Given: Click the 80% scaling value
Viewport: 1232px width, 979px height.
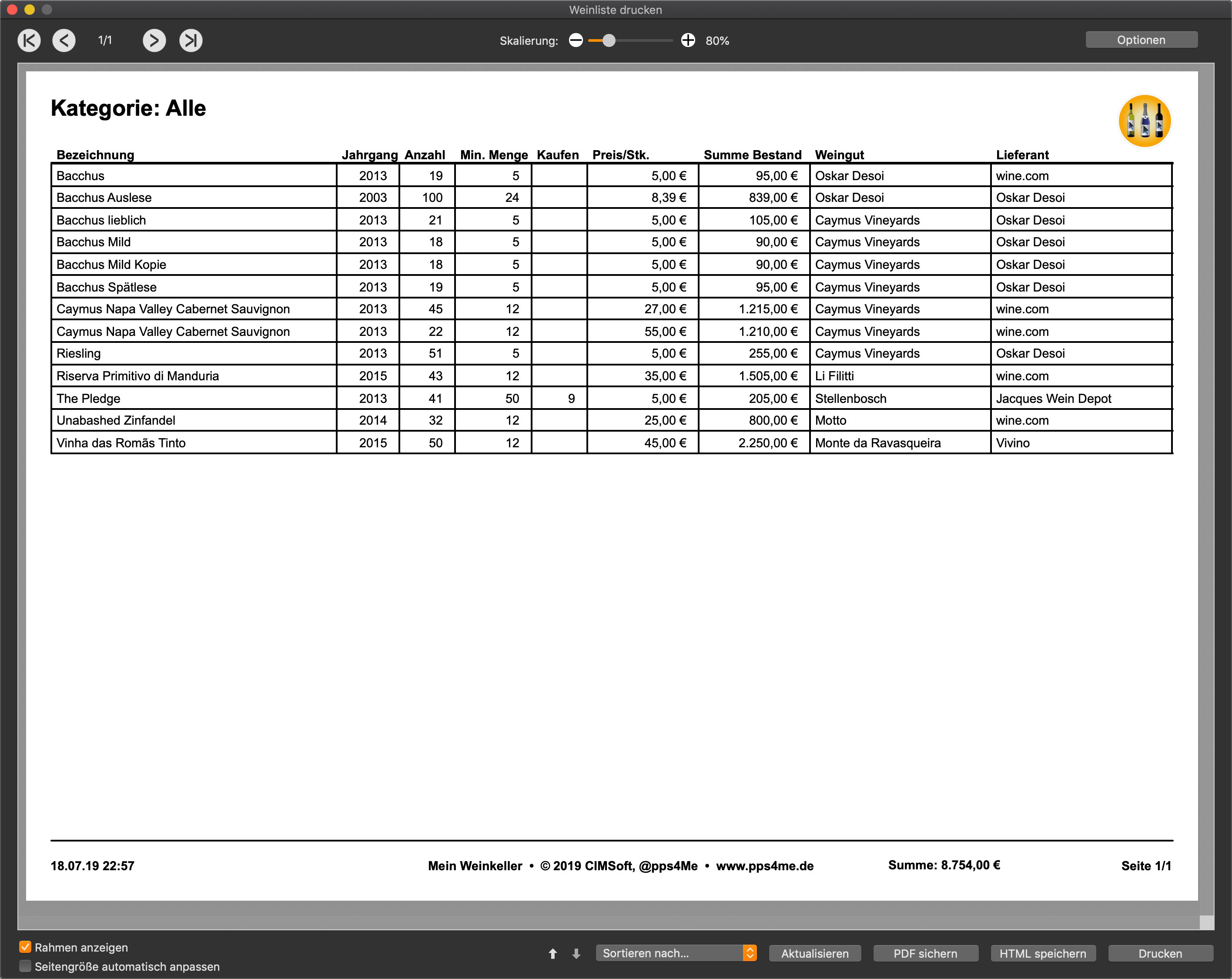Looking at the screenshot, I should click(717, 40).
